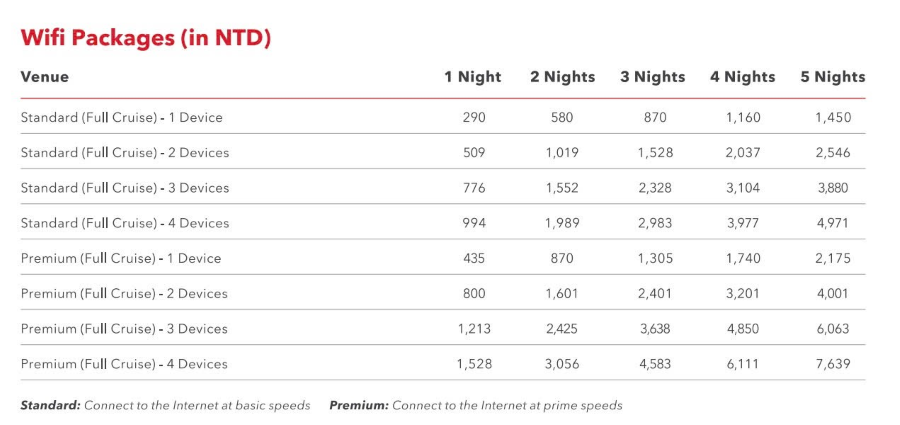Click the Wifi Packages (in NTD) heading
900x425 pixels.
(x=146, y=38)
